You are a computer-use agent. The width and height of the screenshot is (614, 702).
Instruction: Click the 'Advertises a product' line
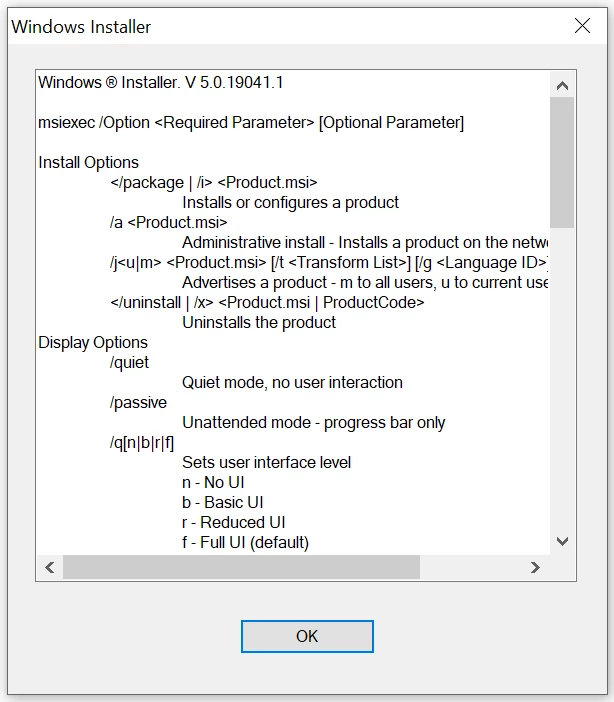point(365,283)
